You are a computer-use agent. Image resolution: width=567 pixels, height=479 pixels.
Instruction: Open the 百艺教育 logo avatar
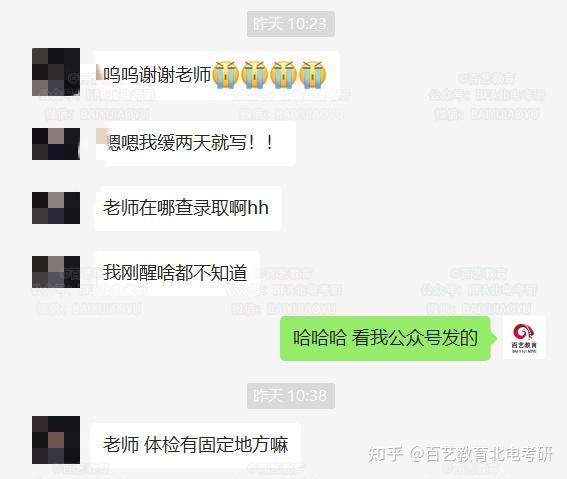[x=524, y=338]
